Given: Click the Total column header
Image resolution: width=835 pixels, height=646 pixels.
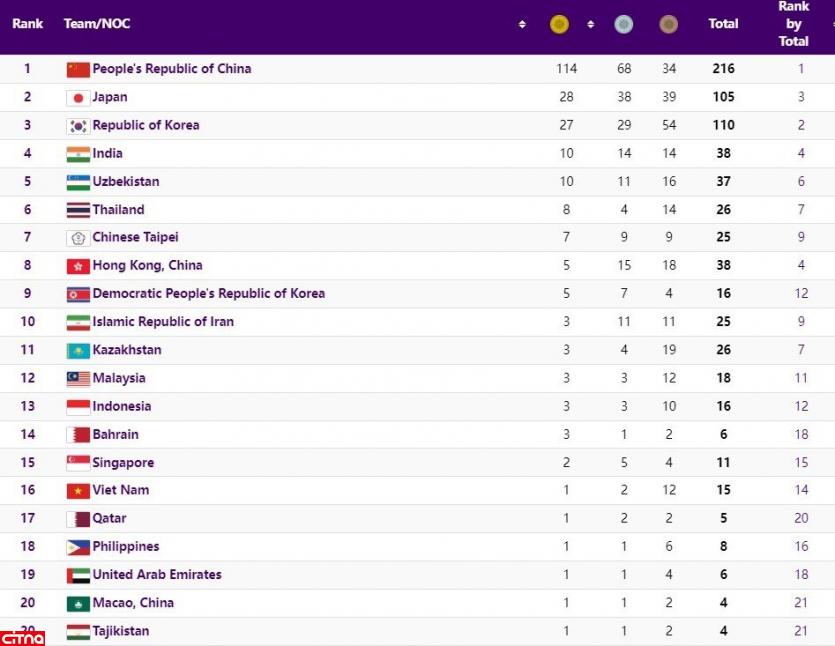Looking at the screenshot, I should pyautogui.click(x=723, y=24).
